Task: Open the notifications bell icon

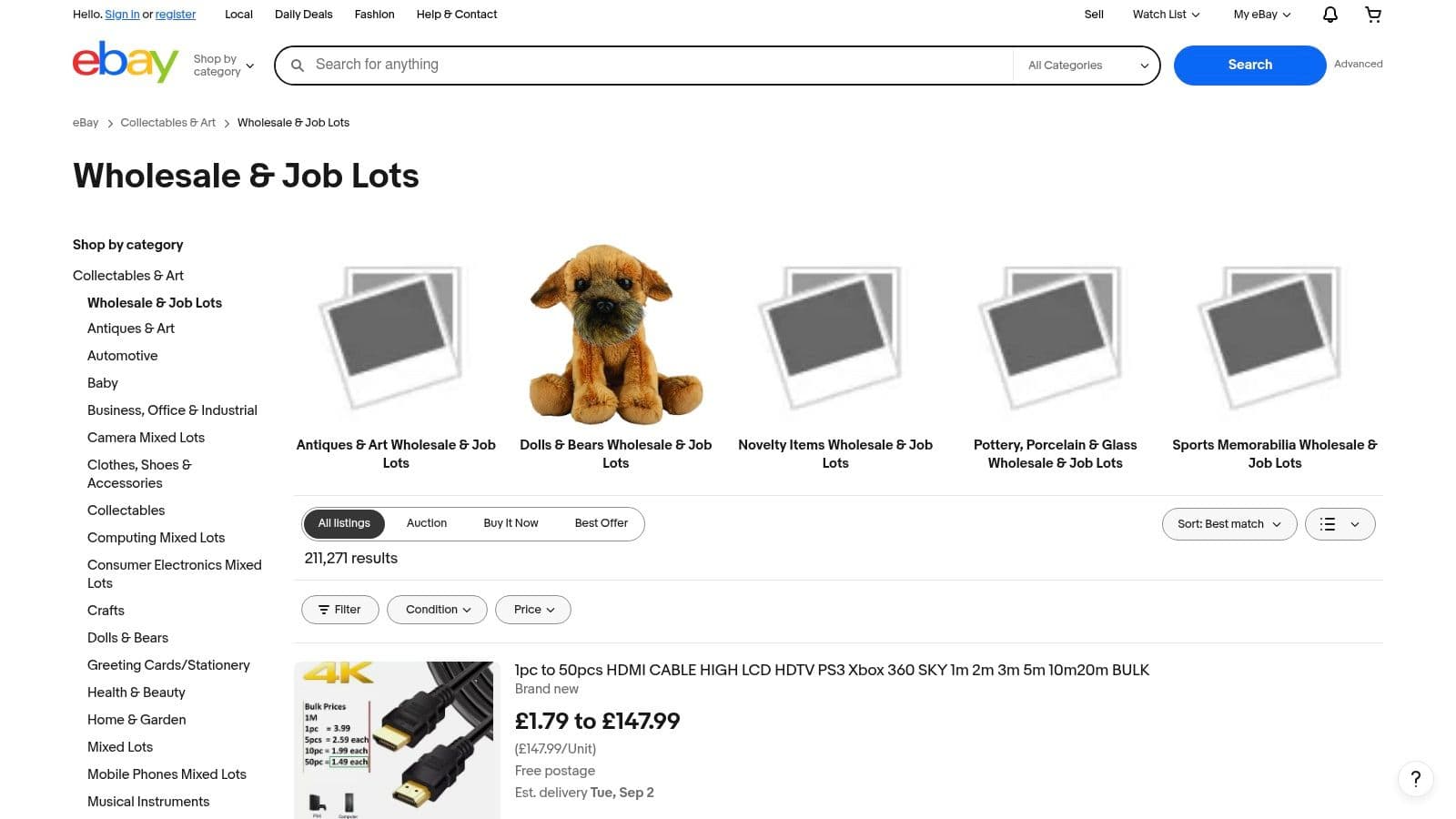Action: [x=1330, y=15]
